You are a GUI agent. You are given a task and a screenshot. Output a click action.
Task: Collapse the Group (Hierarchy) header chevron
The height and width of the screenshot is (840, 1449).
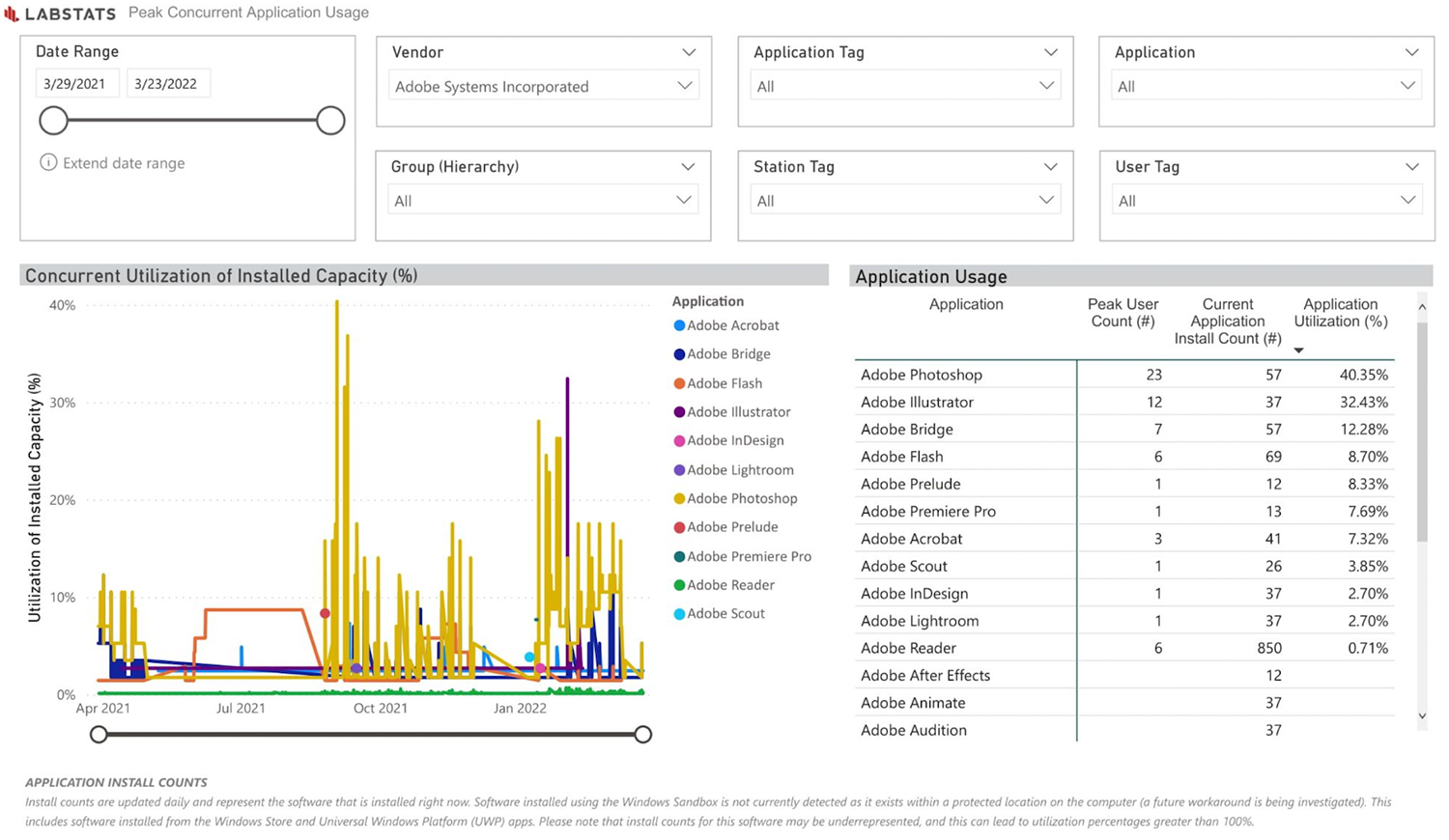tap(688, 166)
